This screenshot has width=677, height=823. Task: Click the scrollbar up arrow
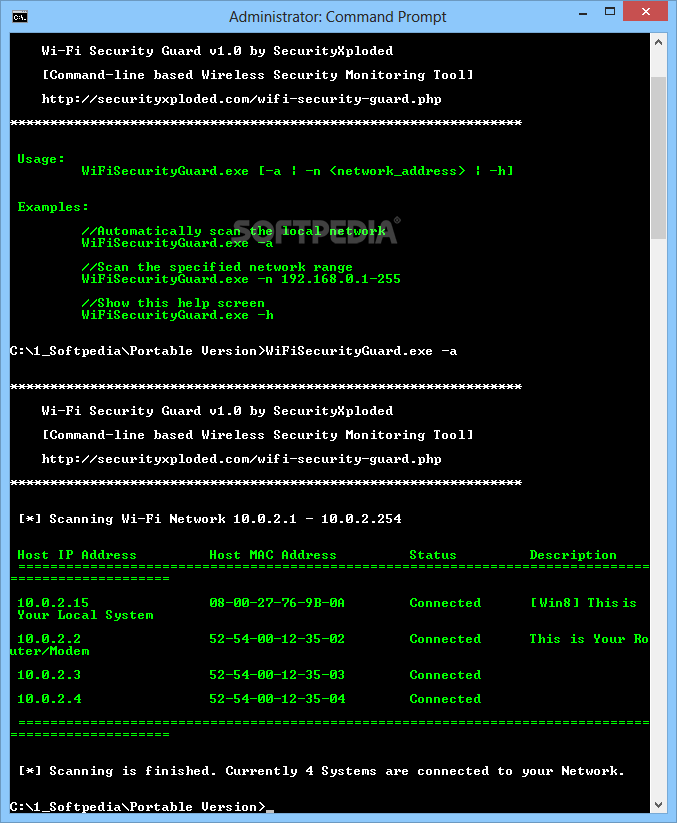point(659,43)
